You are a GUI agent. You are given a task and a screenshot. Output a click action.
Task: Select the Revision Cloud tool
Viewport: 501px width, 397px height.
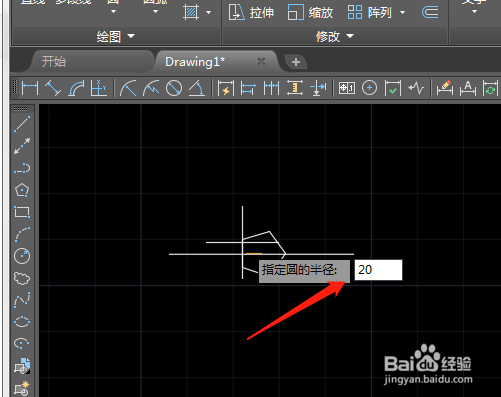click(x=22, y=278)
